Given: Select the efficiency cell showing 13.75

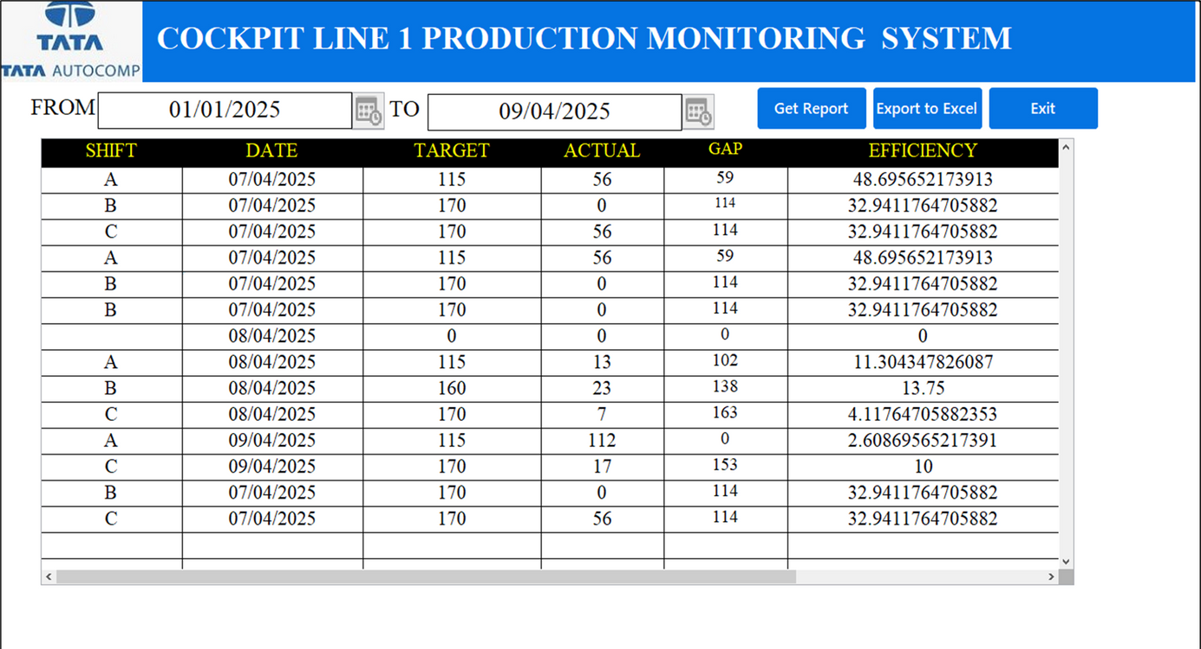Looking at the screenshot, I should (922, 388).
